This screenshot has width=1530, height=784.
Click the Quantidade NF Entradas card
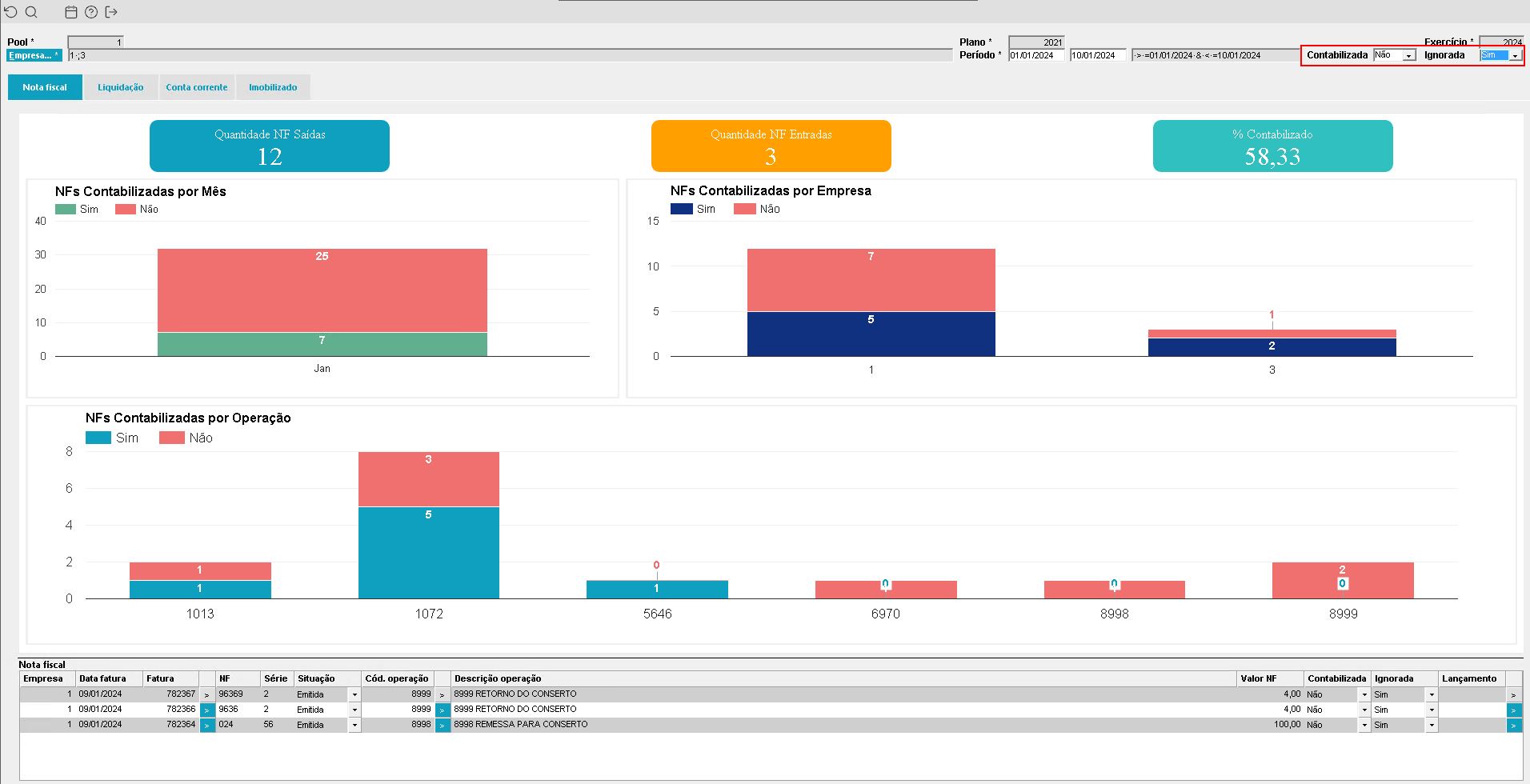(771, 146)
